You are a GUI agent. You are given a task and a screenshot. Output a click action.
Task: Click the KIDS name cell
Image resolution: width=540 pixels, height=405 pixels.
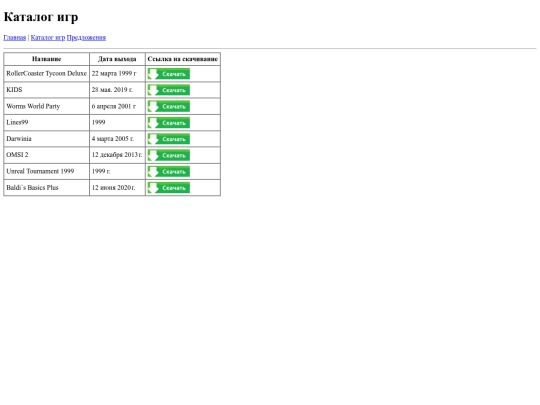[46, 90]
